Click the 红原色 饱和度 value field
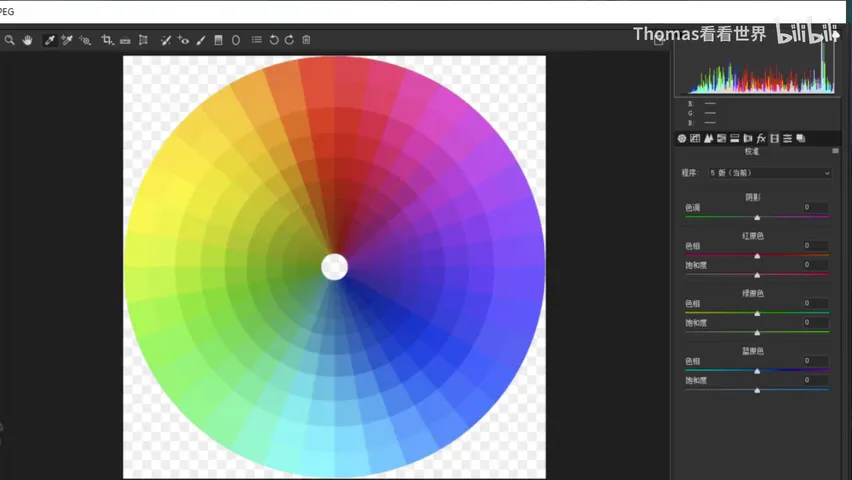 point(815,265)
